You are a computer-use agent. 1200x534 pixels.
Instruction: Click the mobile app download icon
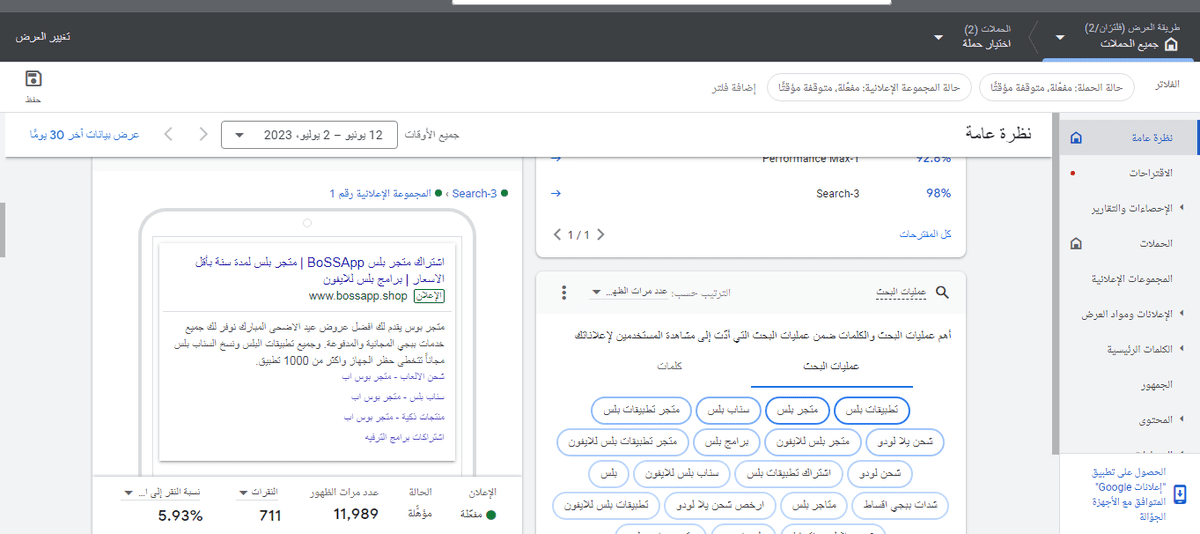coord(1181,494)
